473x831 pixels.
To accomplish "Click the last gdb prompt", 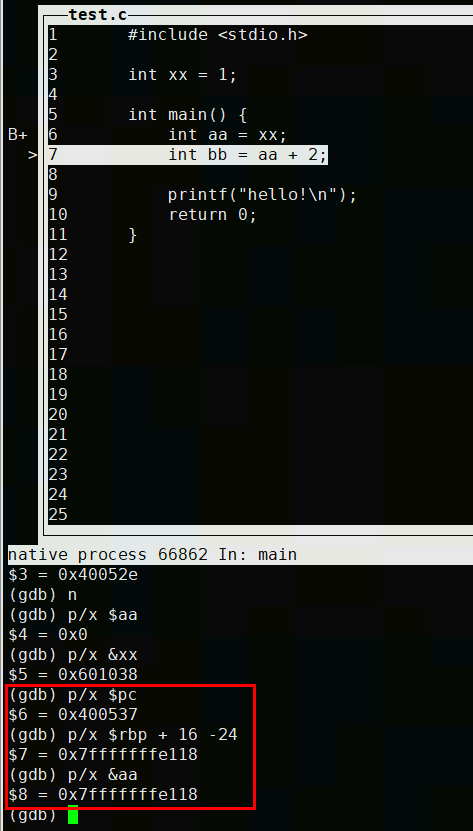I will 33,815.
